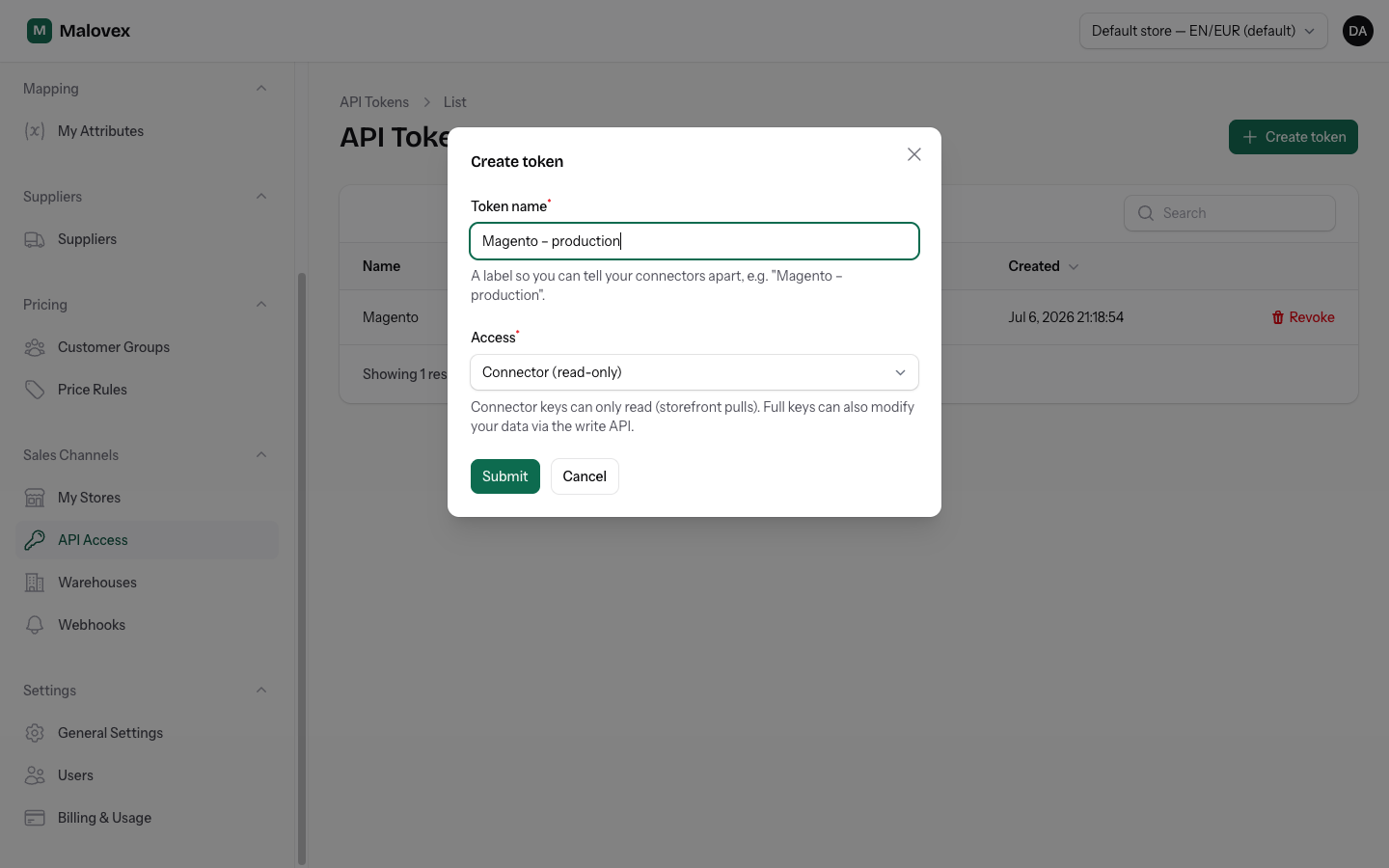The image size is (1389, 868).
Task: Revoke the Magento token
Action: (x=1303, y=317)
